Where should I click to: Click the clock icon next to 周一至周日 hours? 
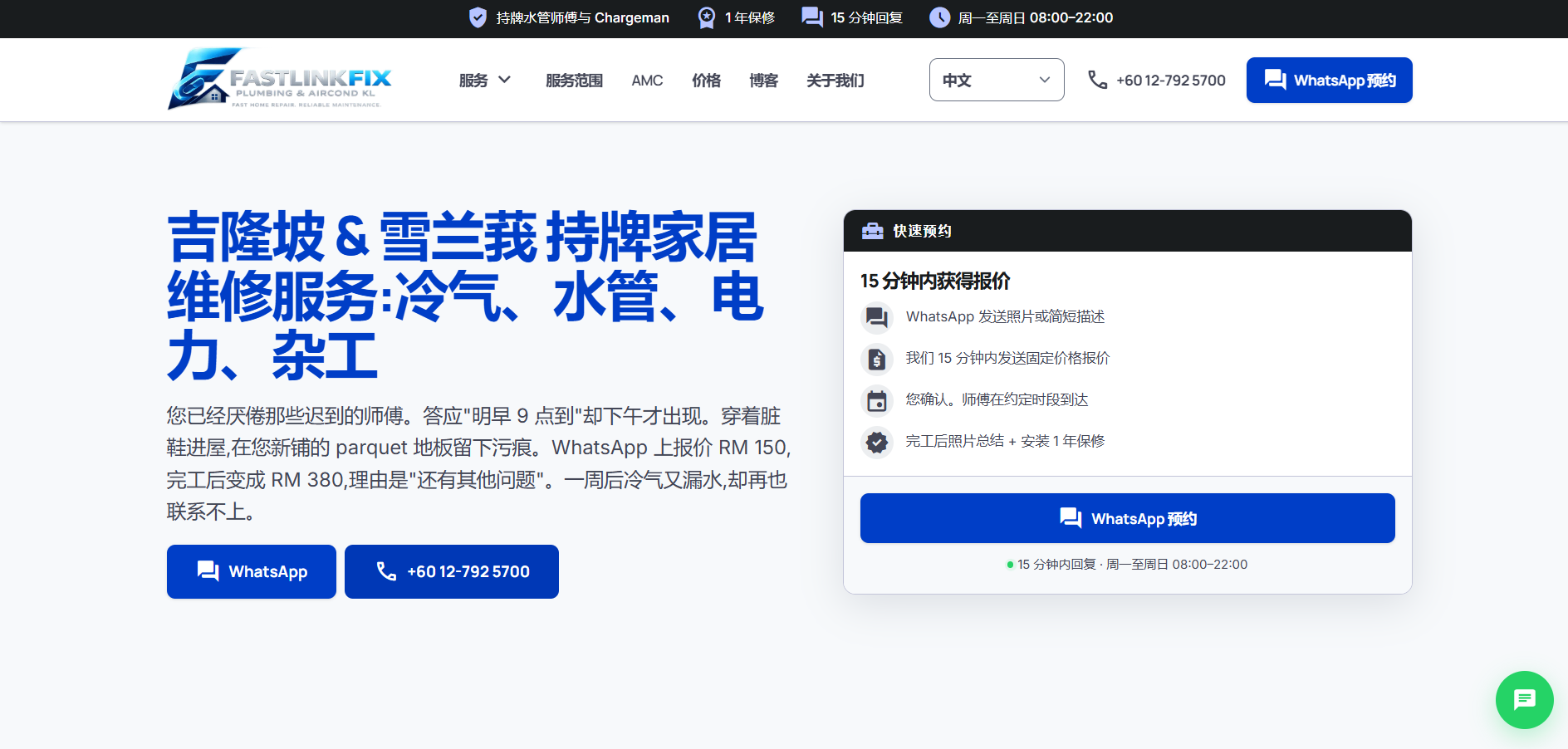[939, 17]
